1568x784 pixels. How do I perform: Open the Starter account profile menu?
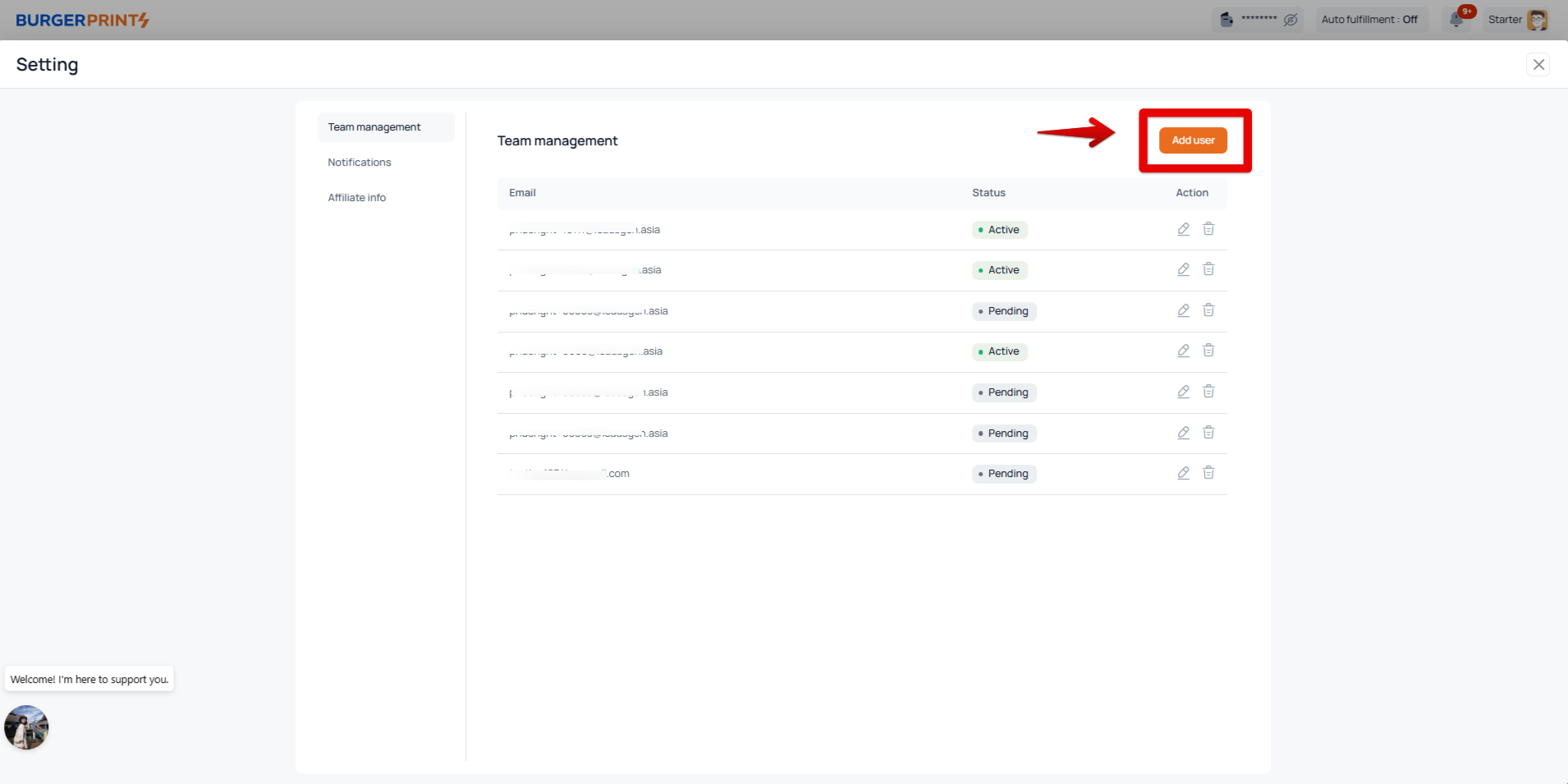[x=1517, y=20]
